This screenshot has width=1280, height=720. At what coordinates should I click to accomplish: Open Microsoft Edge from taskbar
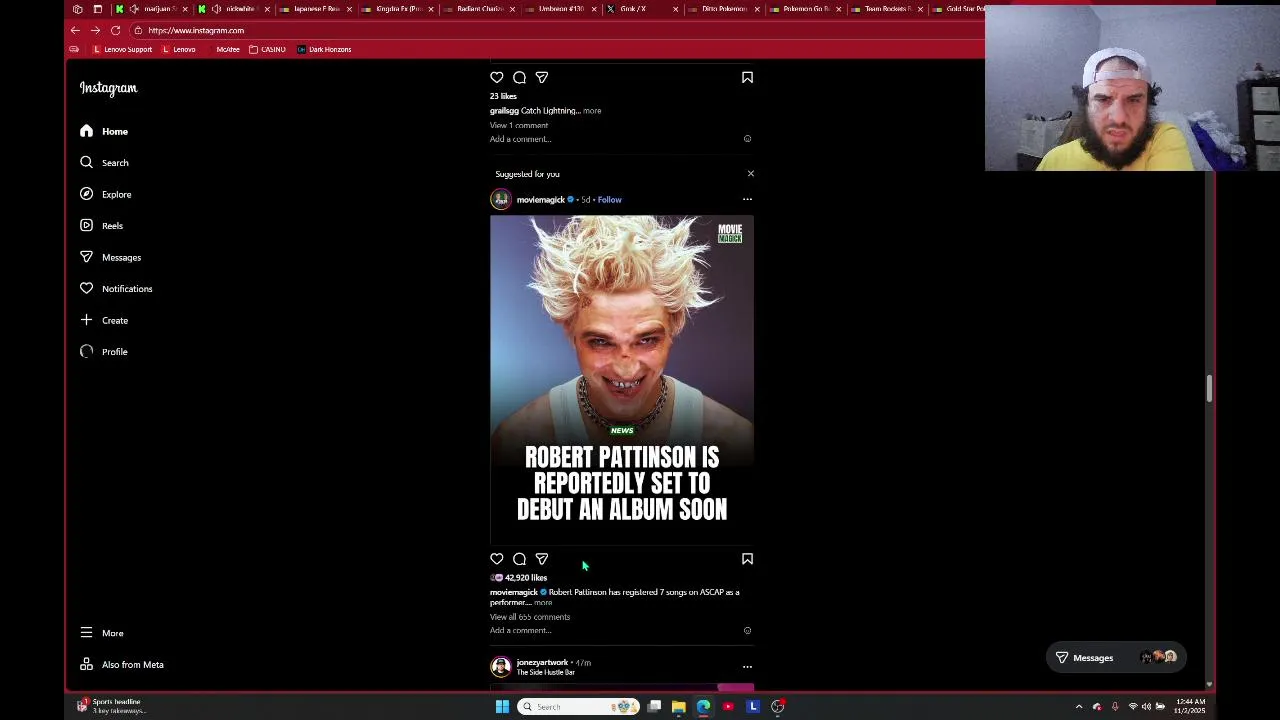point(703,707)
